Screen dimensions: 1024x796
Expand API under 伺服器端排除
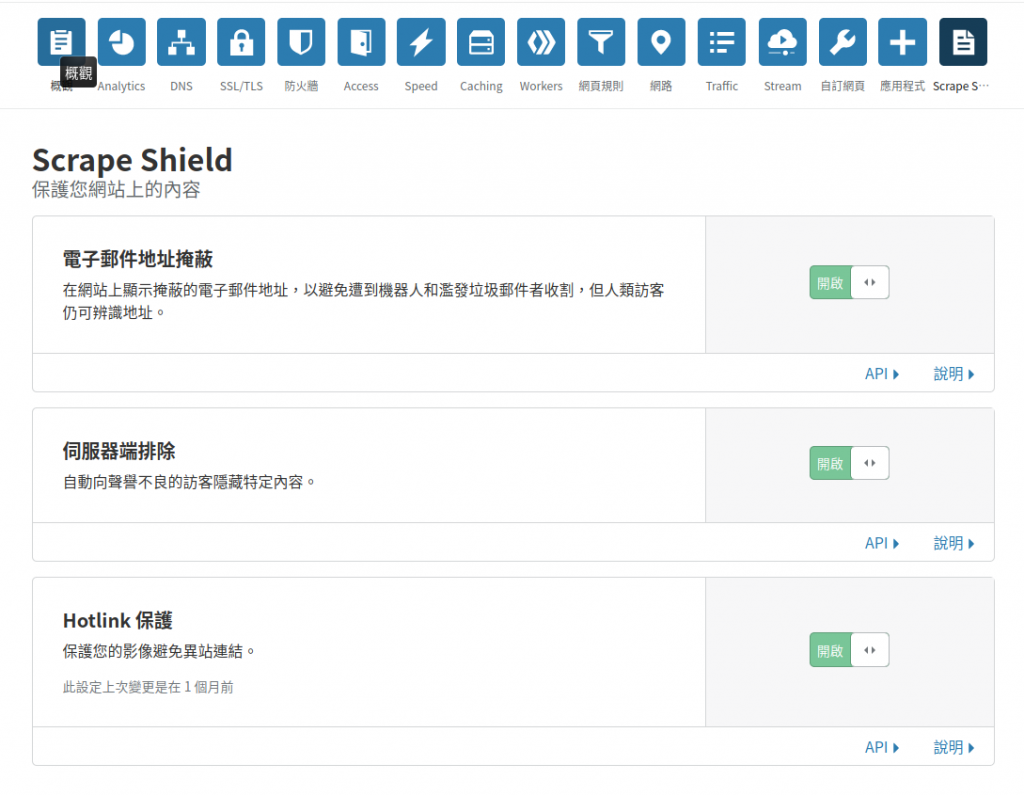click(x=882, y=543)
